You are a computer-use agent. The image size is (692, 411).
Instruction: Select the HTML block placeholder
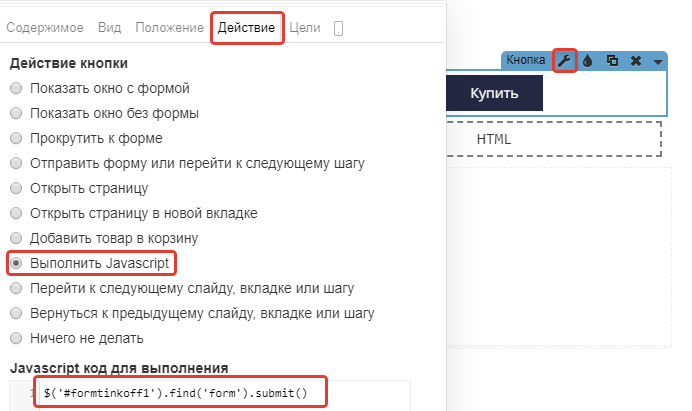(x=554, y=139)
